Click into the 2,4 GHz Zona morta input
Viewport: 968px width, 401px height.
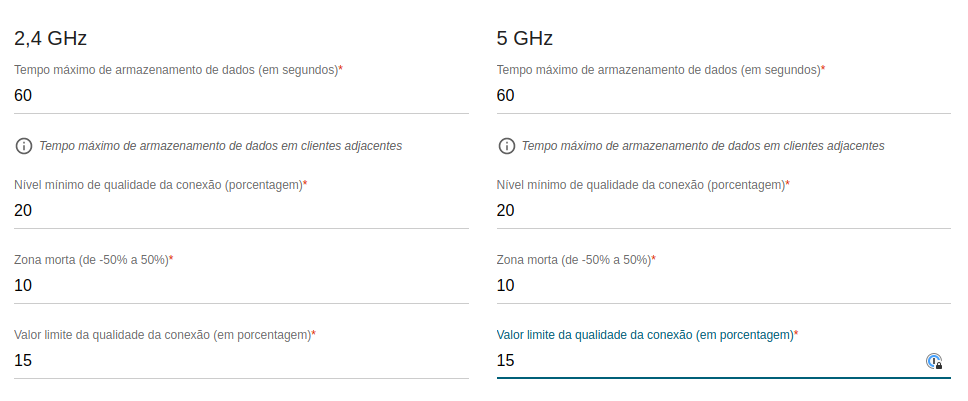(241, 286)
